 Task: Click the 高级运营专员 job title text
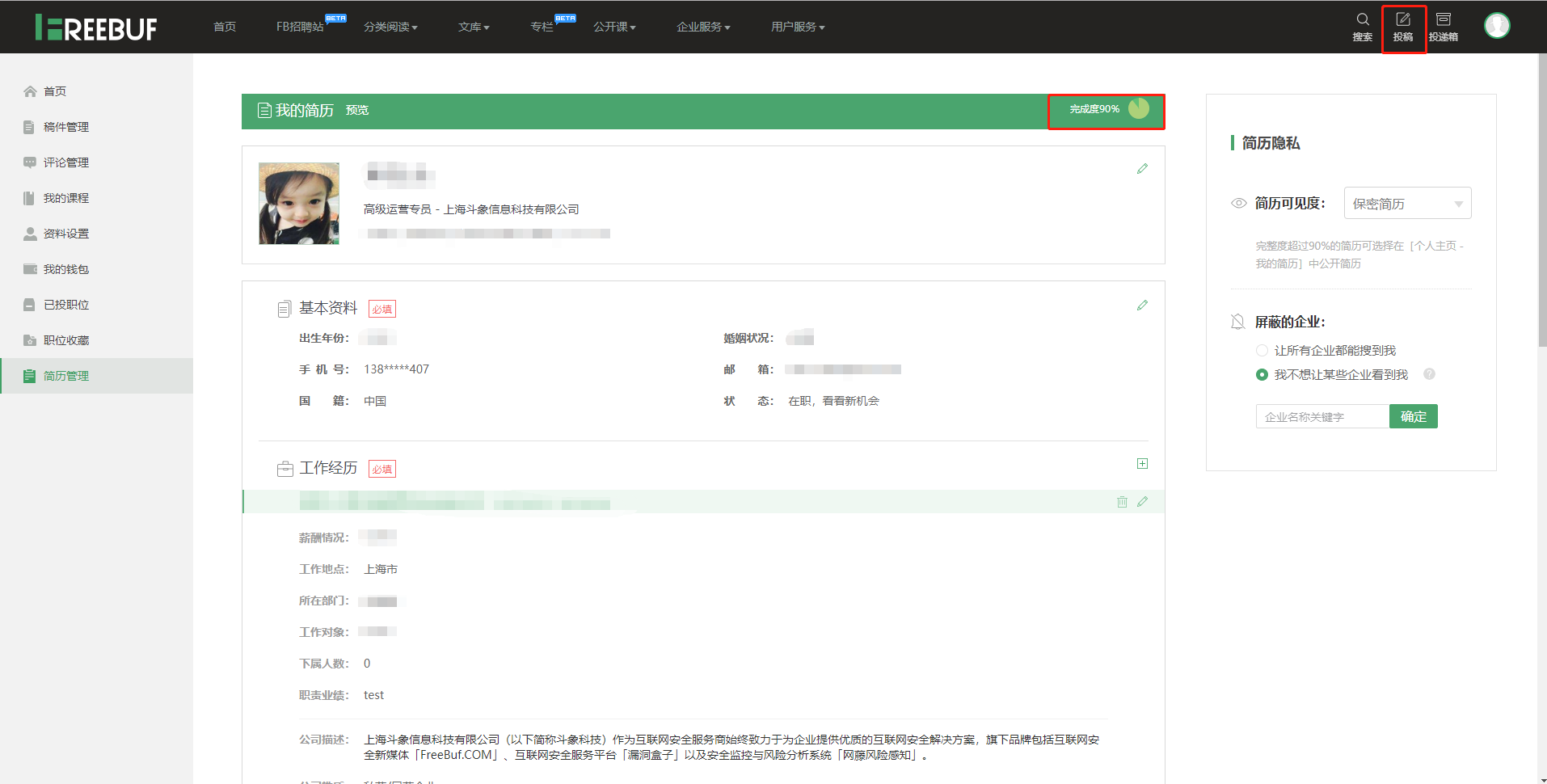[x=398, y=209]
